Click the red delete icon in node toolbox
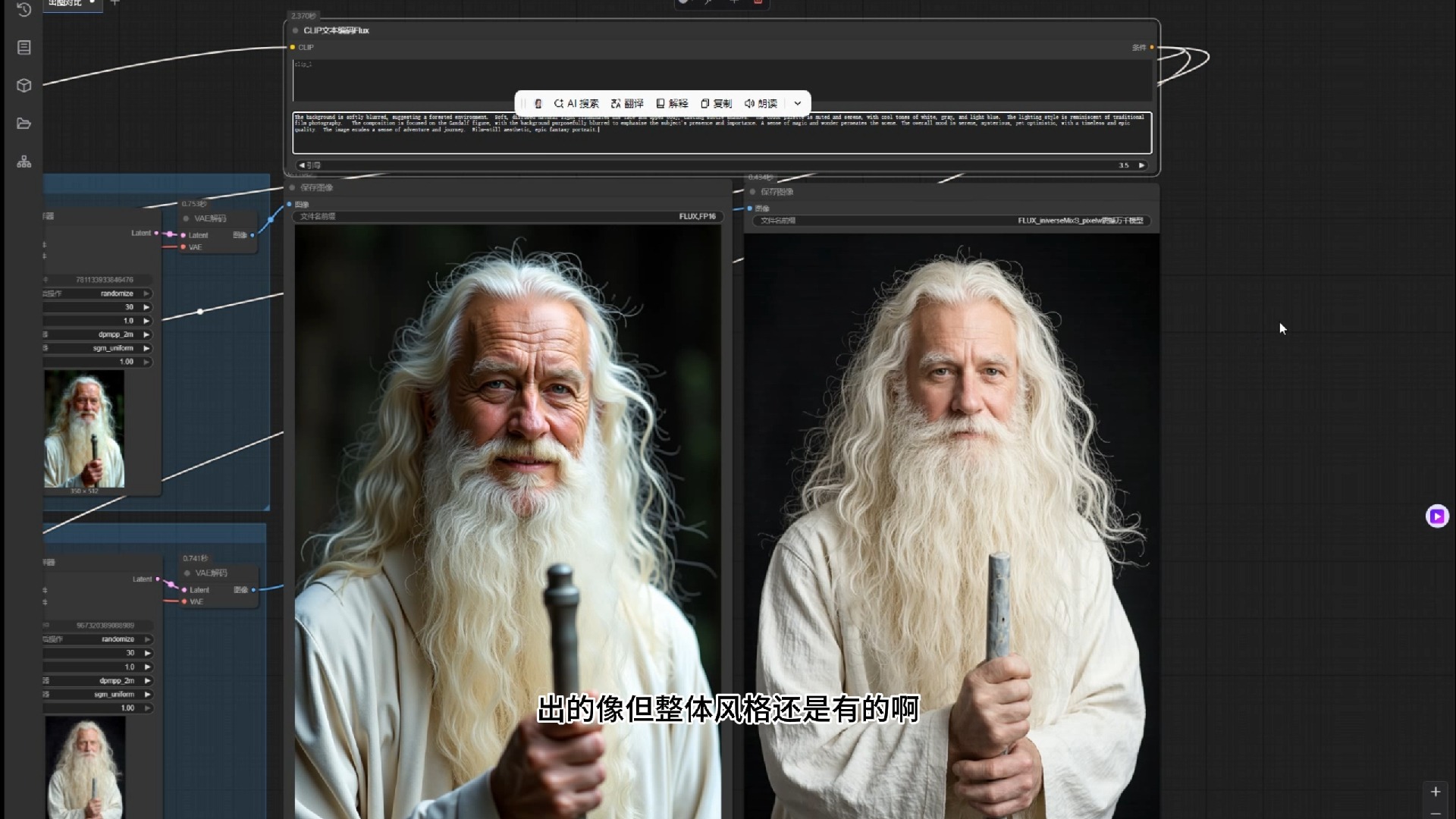 coord(758,2)
